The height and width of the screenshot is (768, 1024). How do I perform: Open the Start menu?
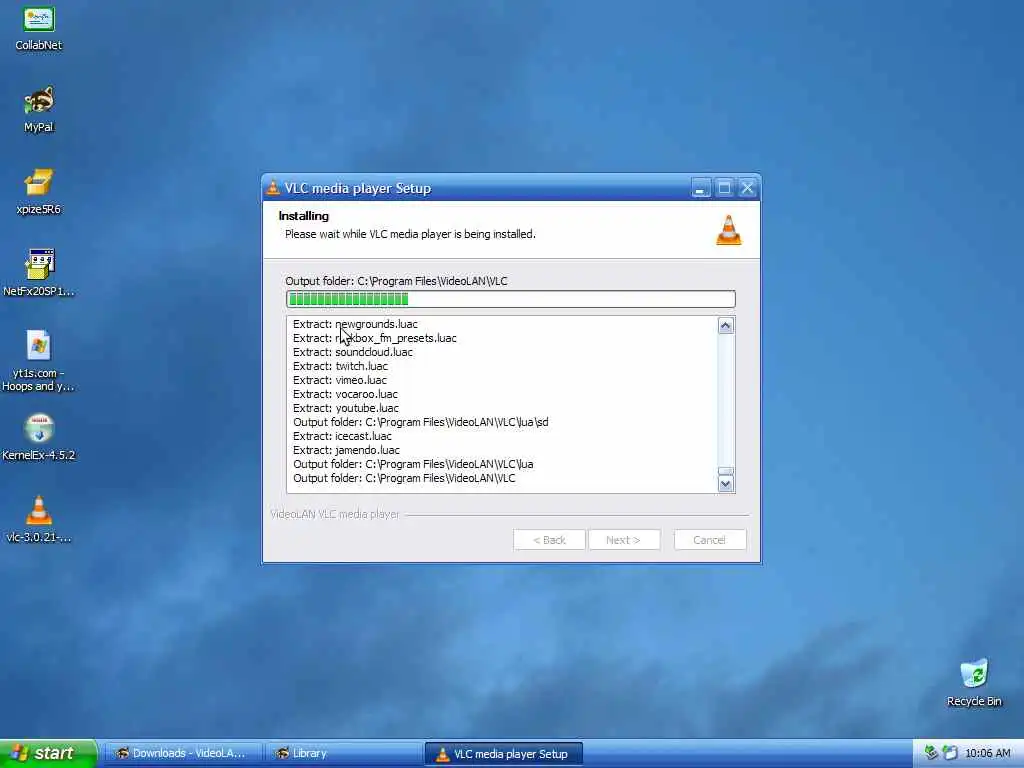[x=48, y=753]
